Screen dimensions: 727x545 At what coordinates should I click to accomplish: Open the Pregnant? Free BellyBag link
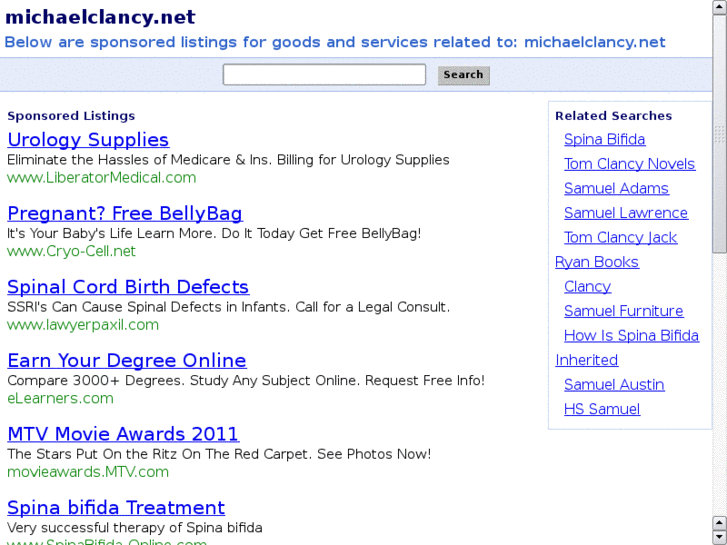[x=125, y=213]
